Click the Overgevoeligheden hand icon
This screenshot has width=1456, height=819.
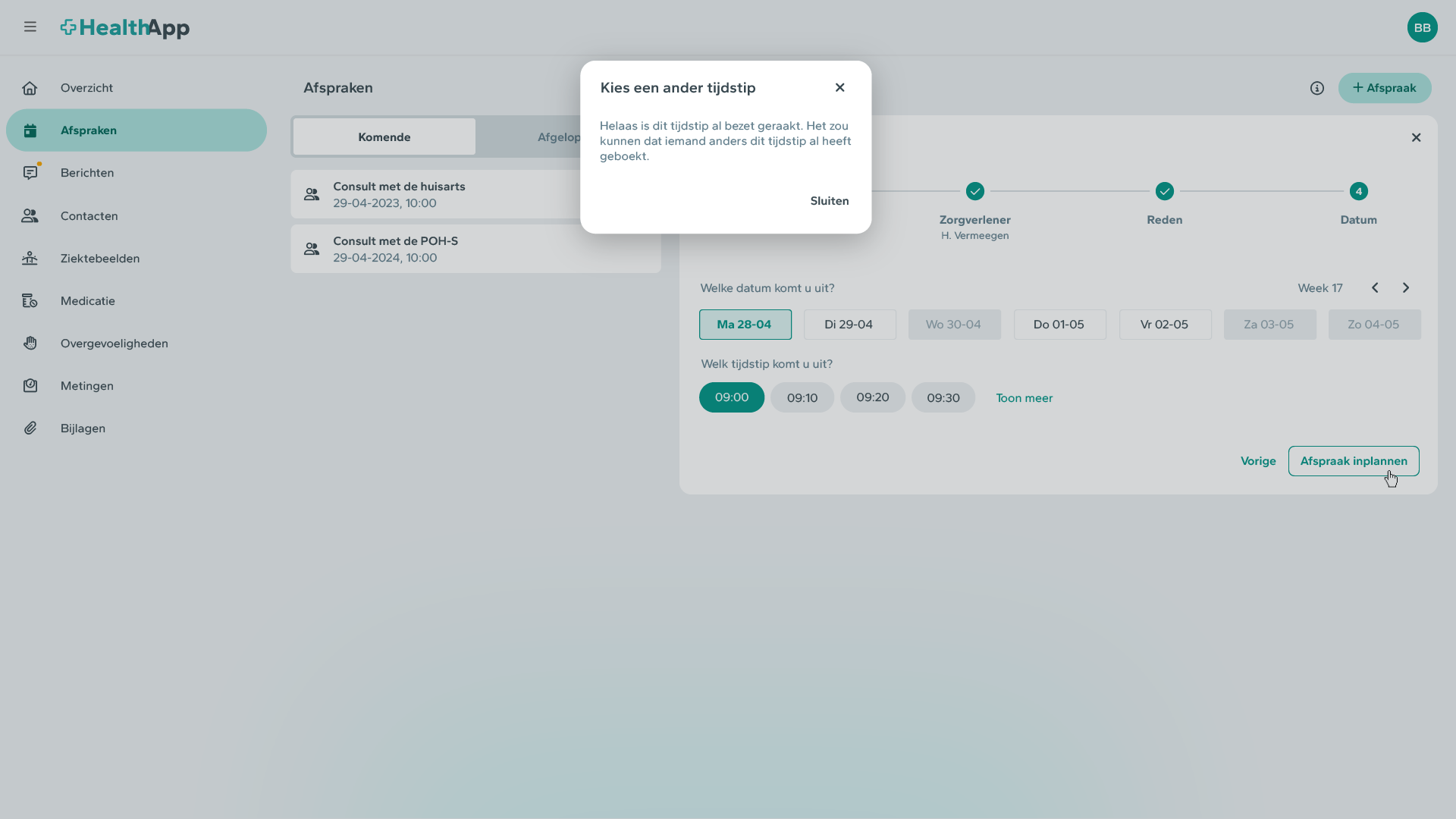tap(30, 344)
